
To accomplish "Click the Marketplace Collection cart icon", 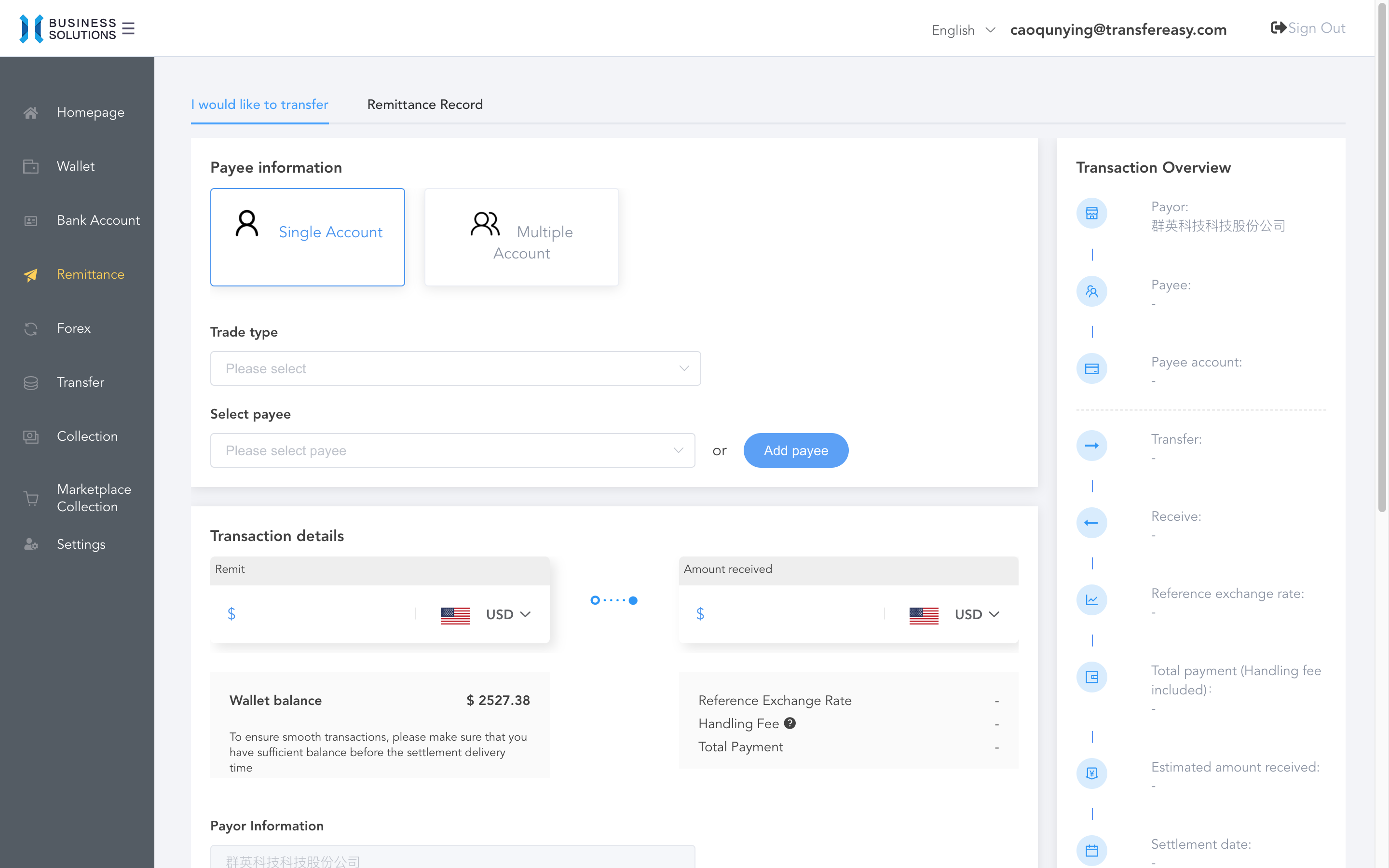I will tap(31, 498).
